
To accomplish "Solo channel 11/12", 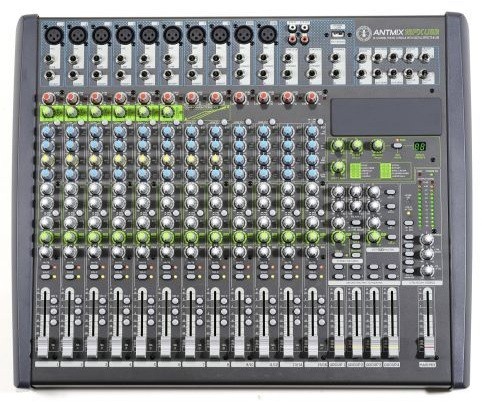I will click(263, 276).
